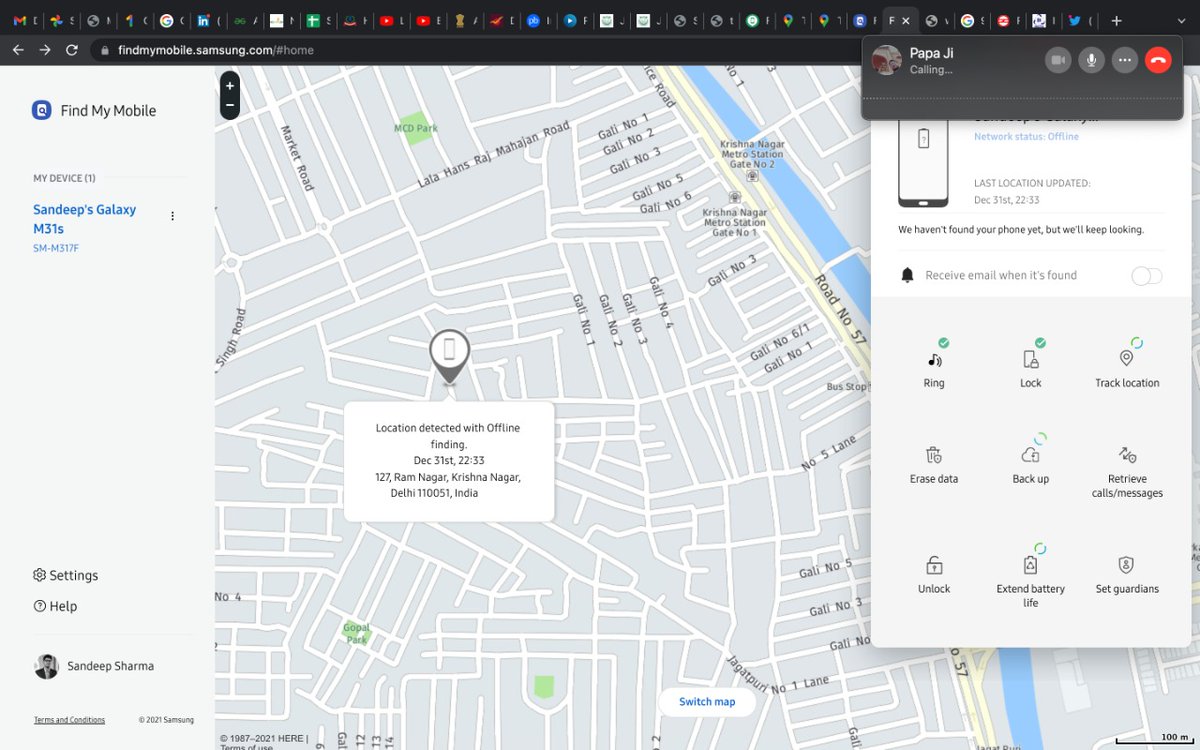Click the Switch map button
This screenshot has height=750, width=1200.
[x=707, y=702]
